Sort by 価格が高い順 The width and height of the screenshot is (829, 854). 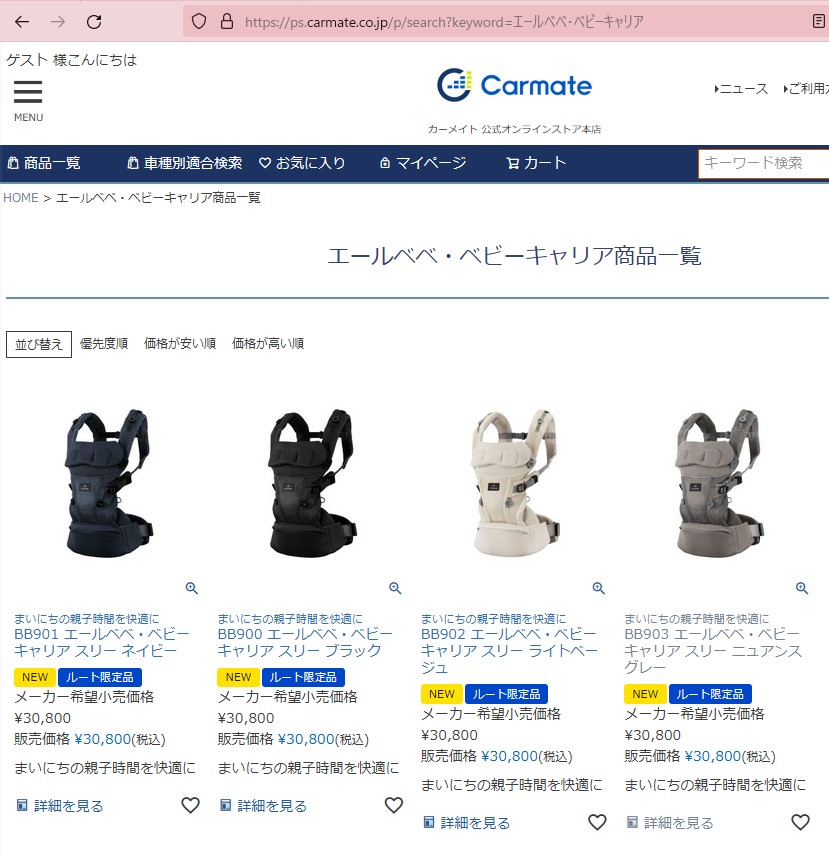tap(268, 344)
